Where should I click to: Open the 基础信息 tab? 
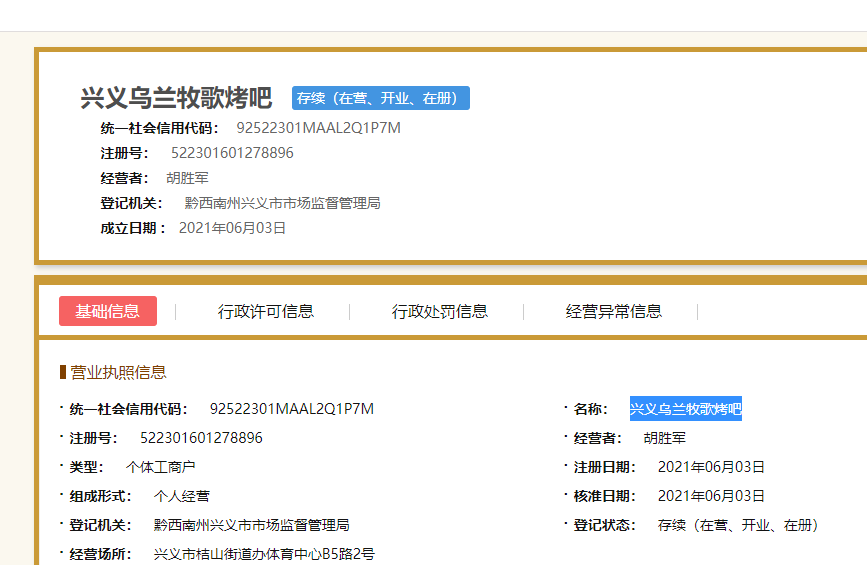108,311
